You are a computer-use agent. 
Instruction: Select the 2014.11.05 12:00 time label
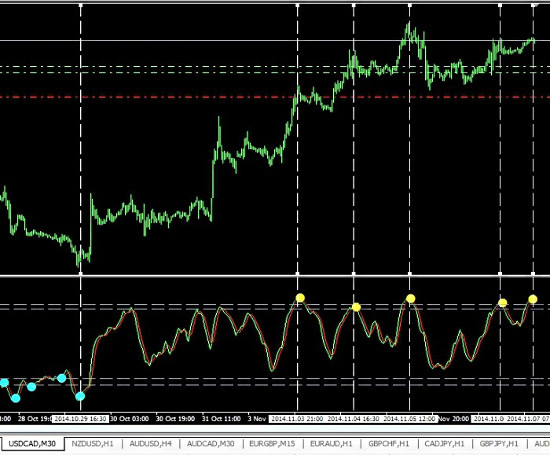pos(409,419)
